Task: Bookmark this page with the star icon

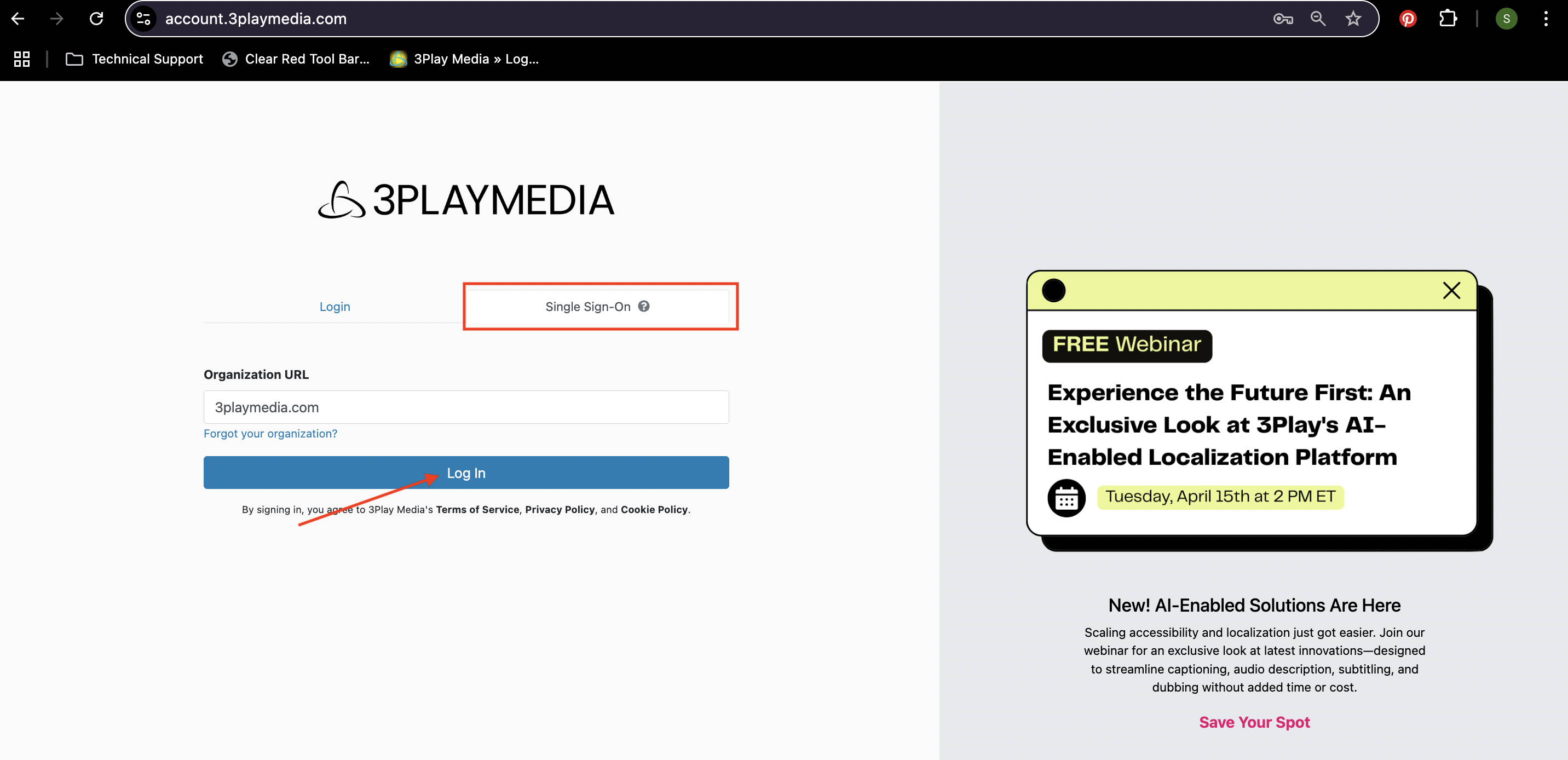Action: click(1352, 19)
